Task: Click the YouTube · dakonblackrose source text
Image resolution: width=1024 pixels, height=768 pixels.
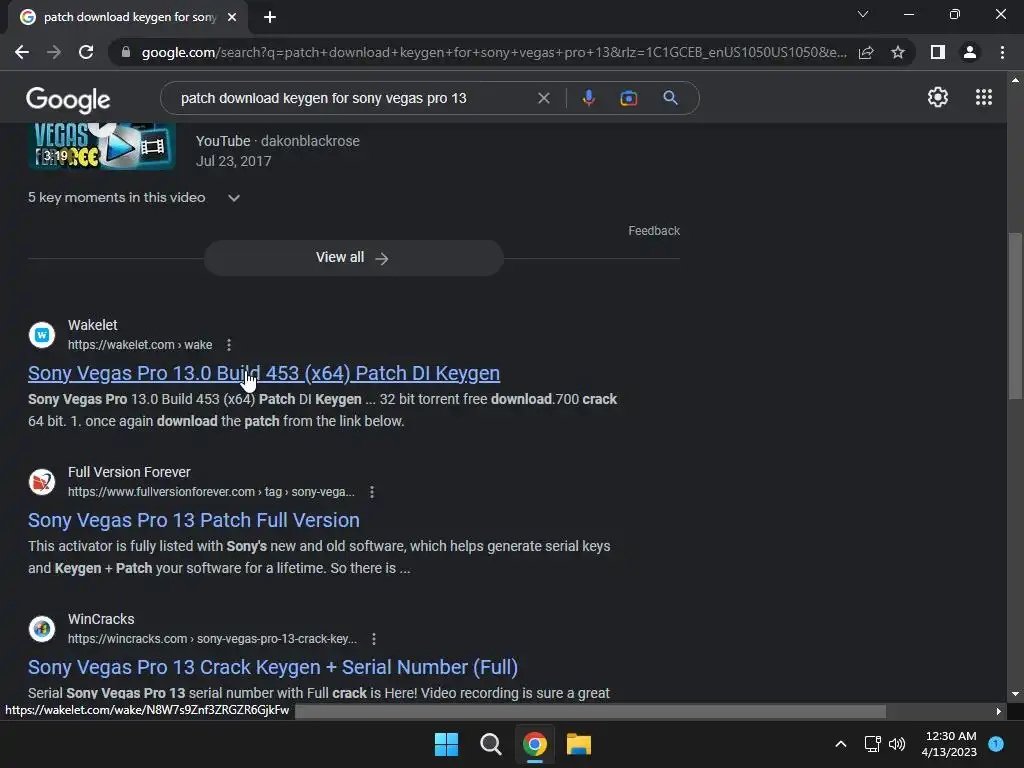Action: [x=278, y=141]
